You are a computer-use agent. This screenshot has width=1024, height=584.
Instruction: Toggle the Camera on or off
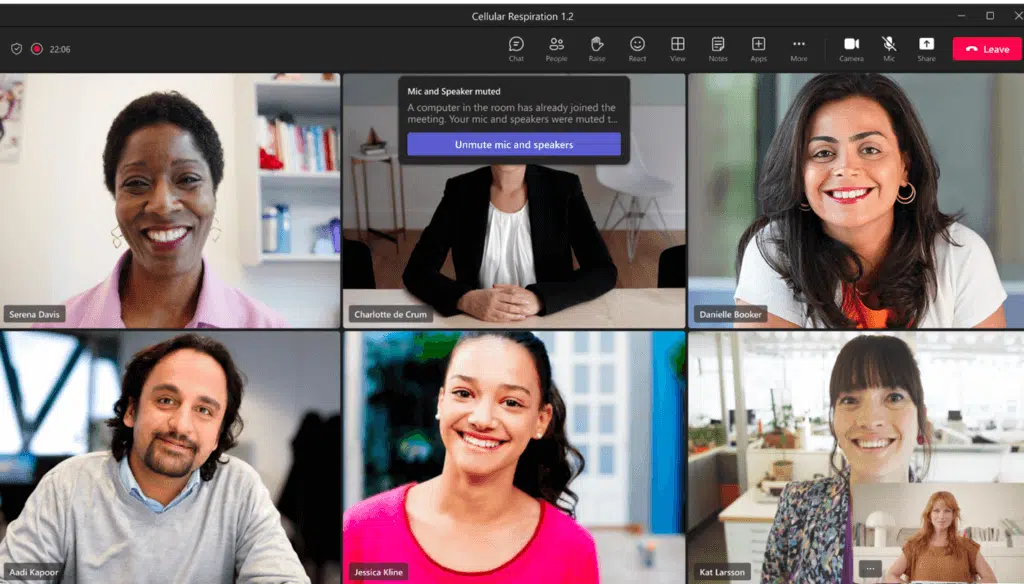click(852, 49)
